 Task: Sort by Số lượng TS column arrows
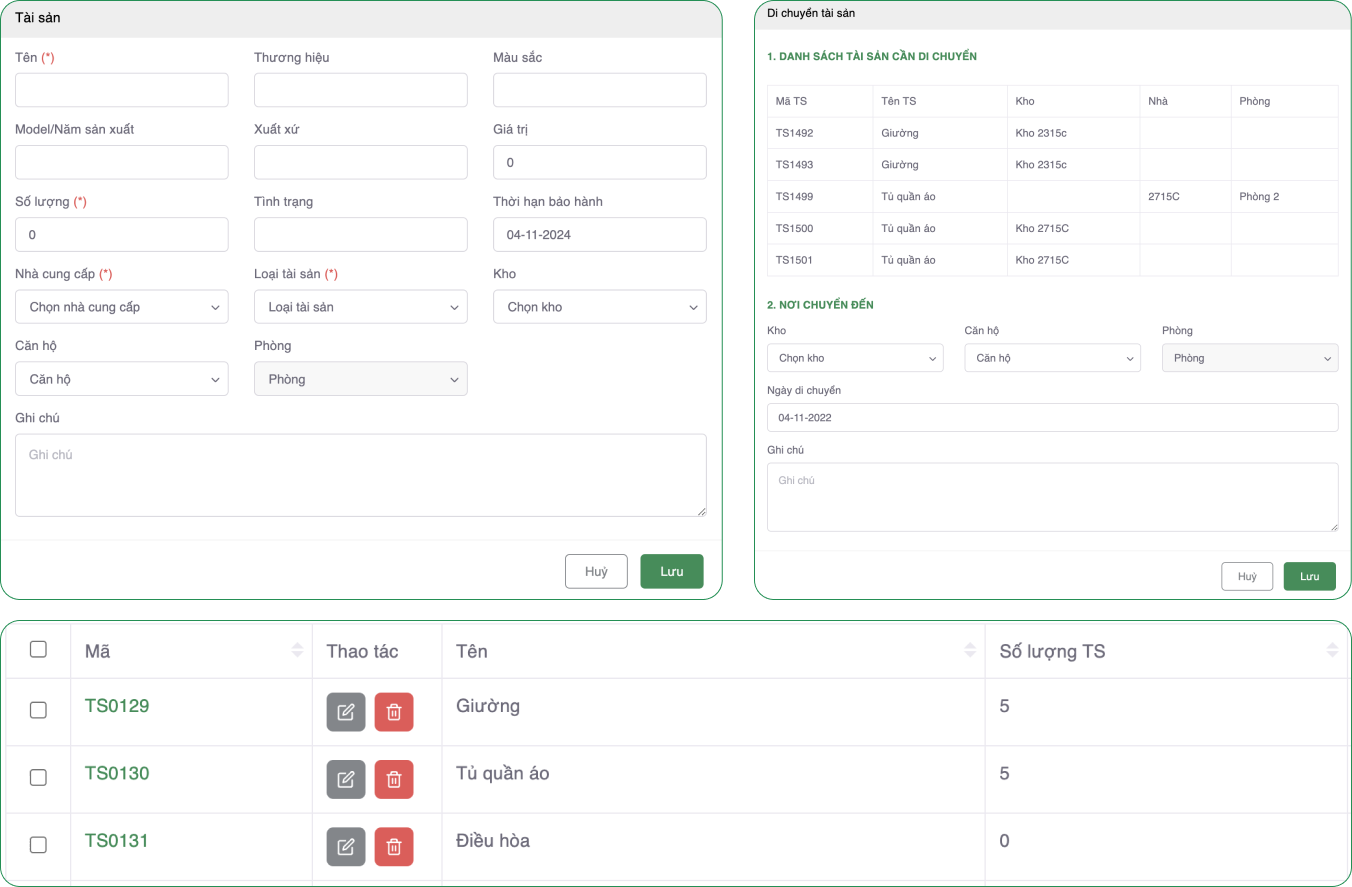1331,651
